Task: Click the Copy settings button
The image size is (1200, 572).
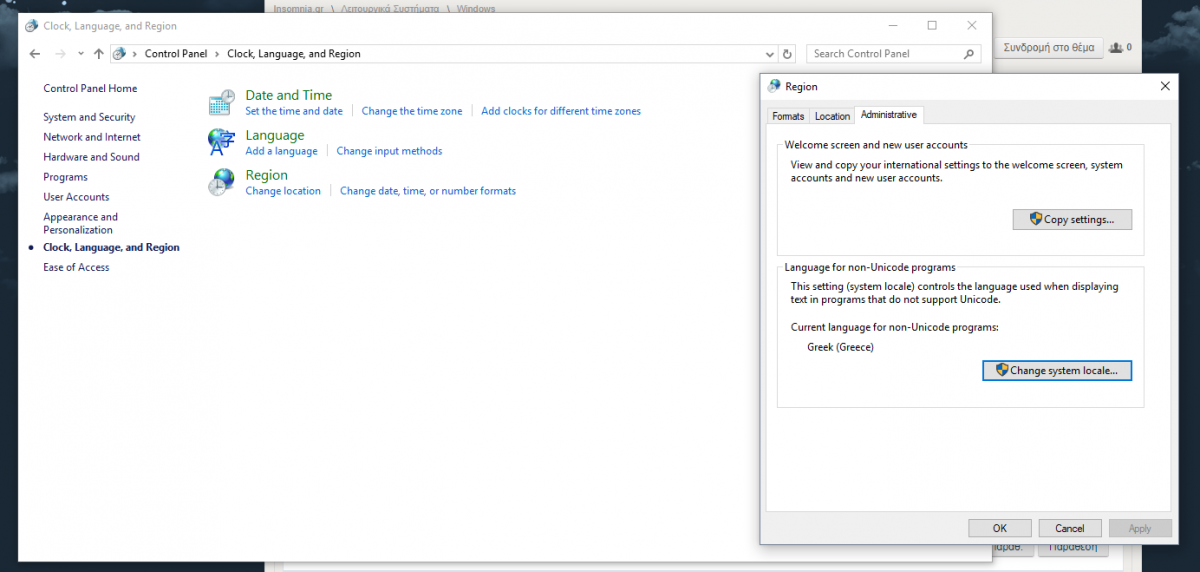Action: tap(1072, 219)
